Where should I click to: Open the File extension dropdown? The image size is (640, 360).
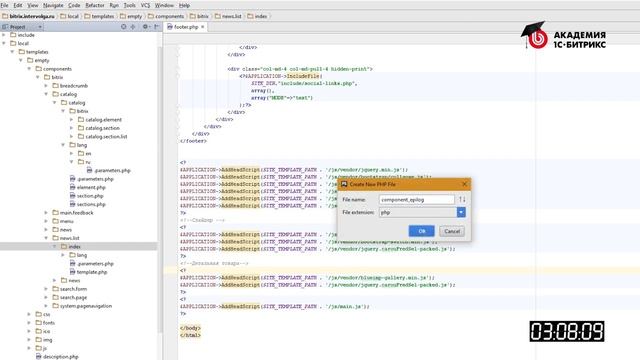coord(461,212)
